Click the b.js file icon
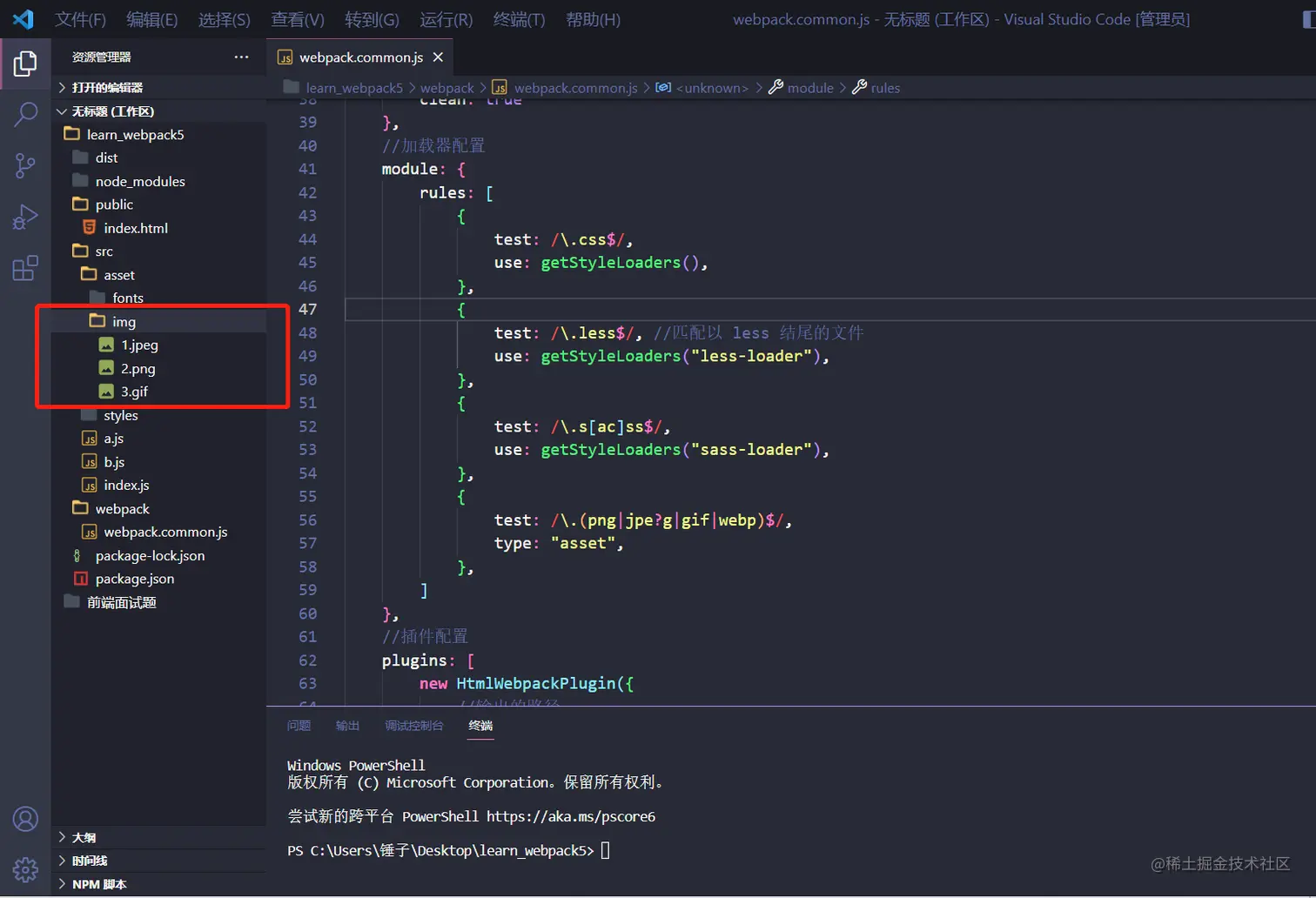1316x898 pixels. 89,462
